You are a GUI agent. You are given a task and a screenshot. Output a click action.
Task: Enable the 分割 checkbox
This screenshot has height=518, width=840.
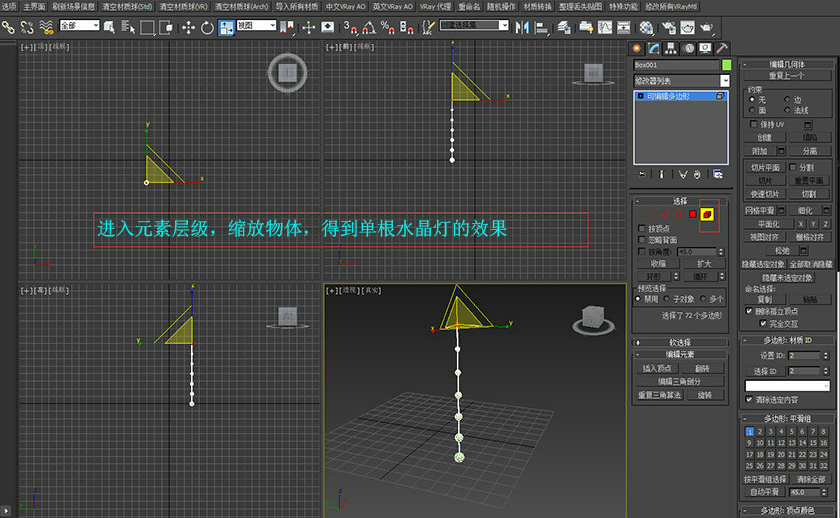(x=793, y=167)
